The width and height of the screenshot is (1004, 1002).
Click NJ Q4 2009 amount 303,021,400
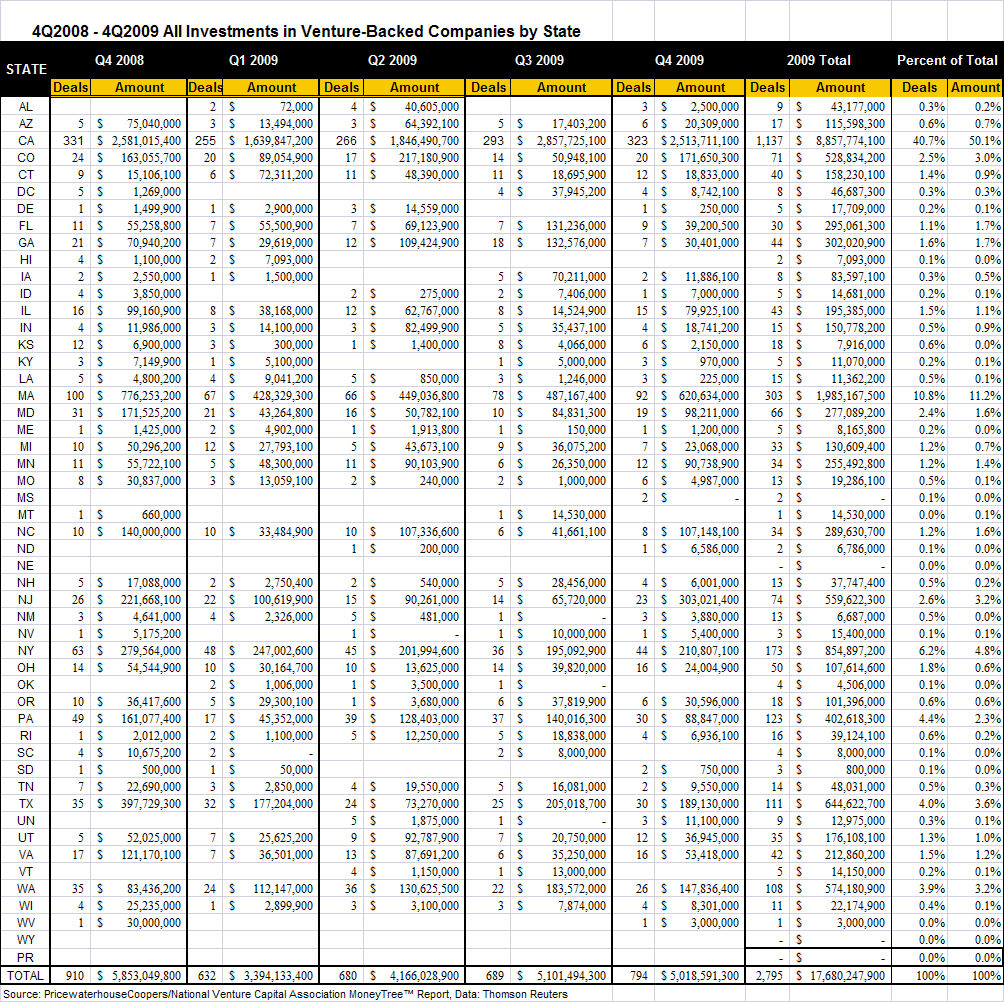(709, 600)
